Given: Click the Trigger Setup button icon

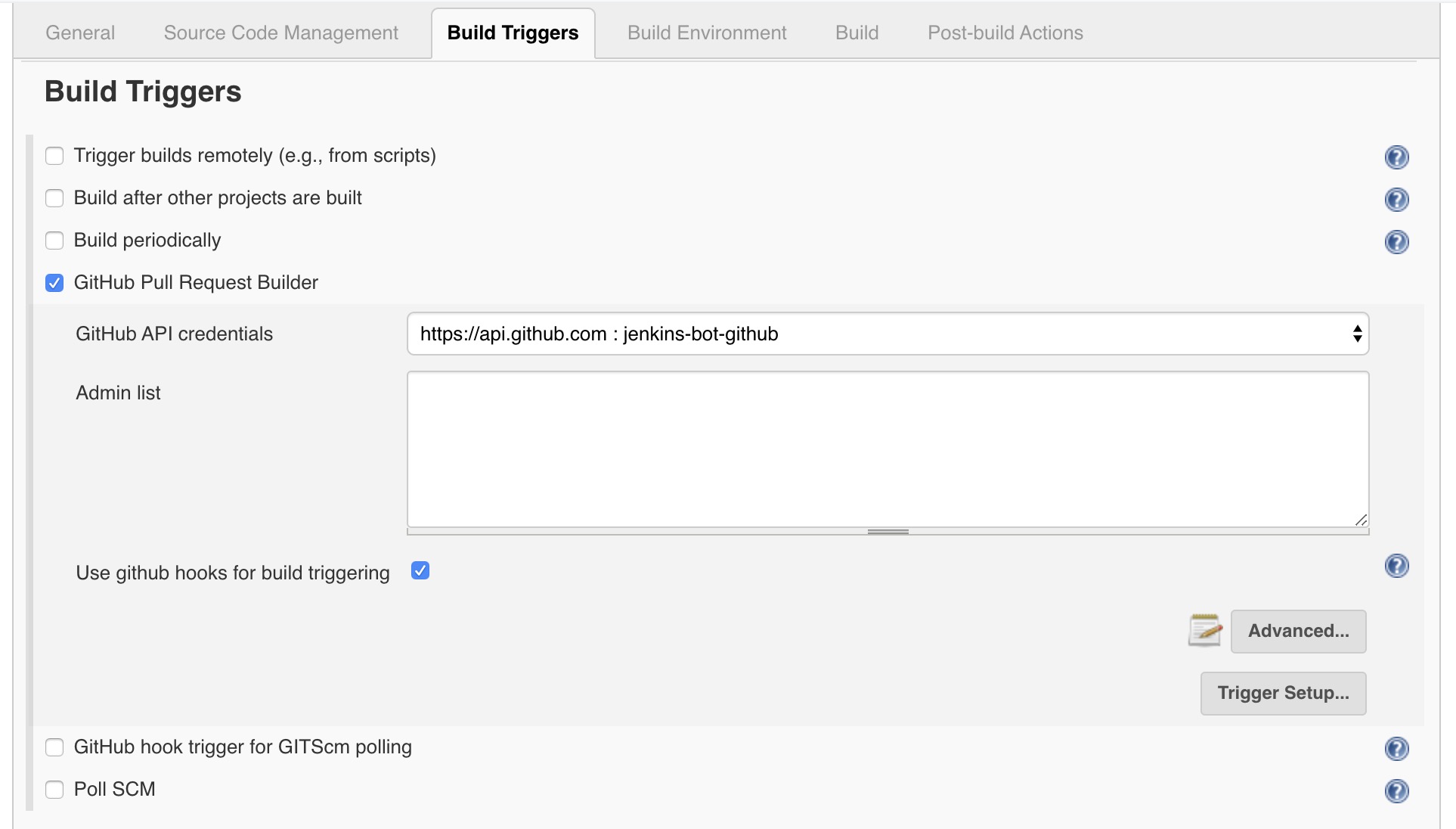Looking at the screenshot, I should point(1285,693).
